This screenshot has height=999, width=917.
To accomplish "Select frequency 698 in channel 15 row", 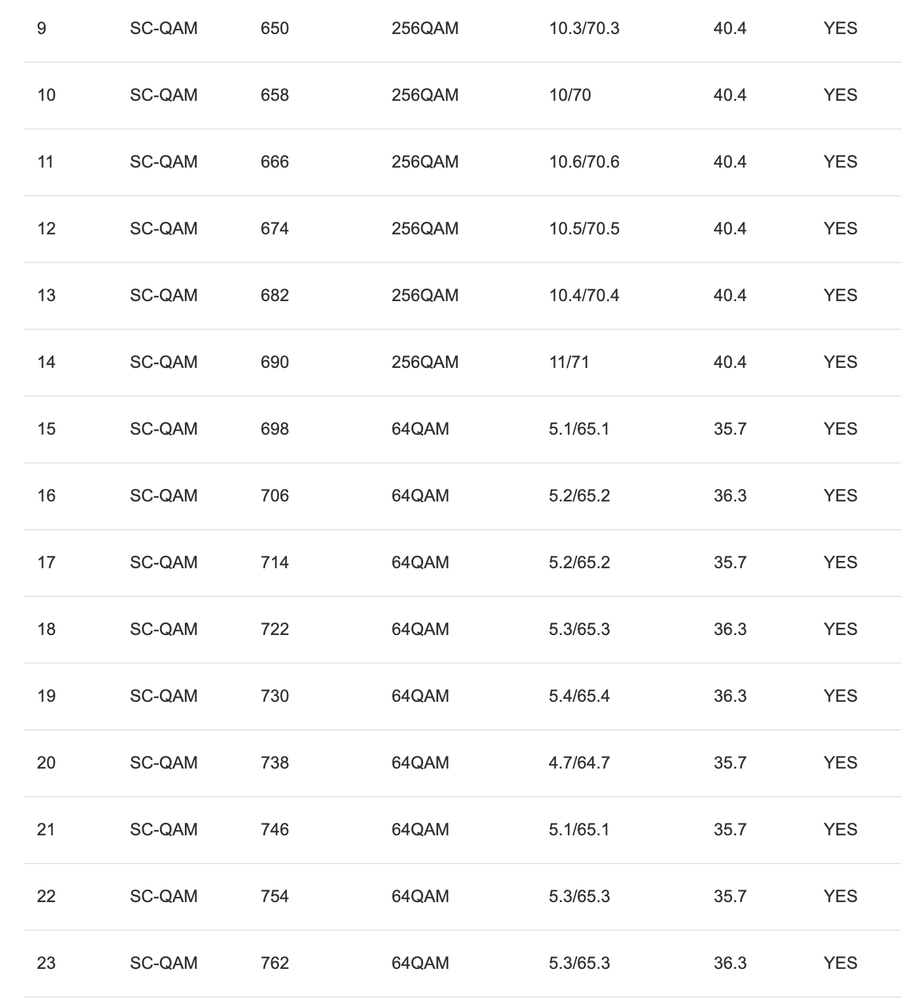I will [274, 429].
